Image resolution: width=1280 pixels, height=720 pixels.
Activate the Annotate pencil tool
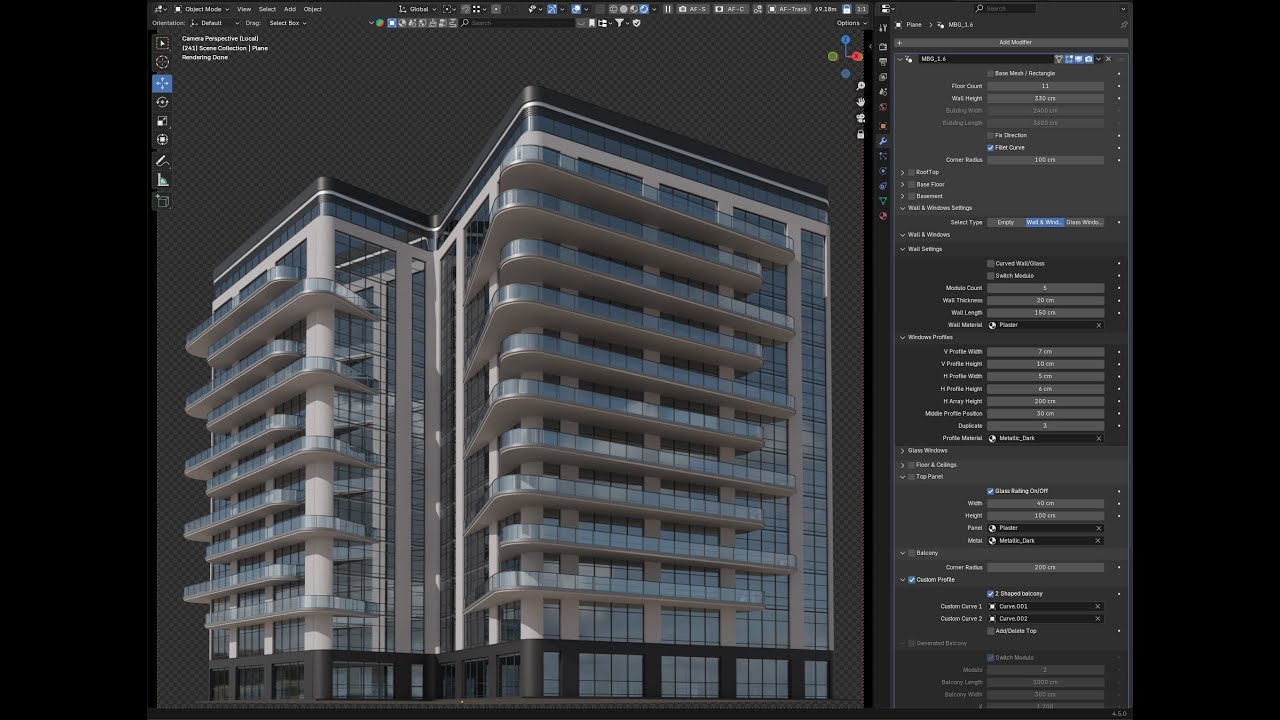(162, 161)
